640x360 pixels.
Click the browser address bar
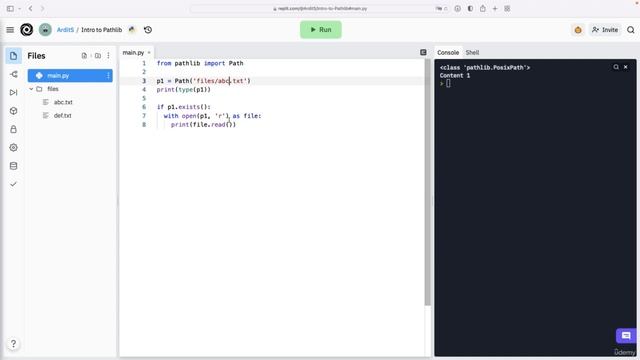[320, 8]
